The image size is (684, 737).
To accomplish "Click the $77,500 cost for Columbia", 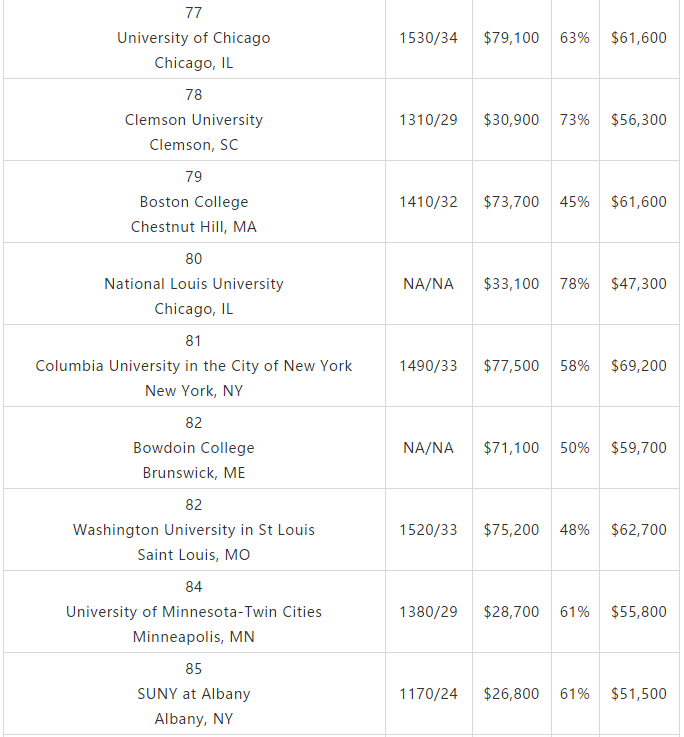I will [x=511, y=366].
